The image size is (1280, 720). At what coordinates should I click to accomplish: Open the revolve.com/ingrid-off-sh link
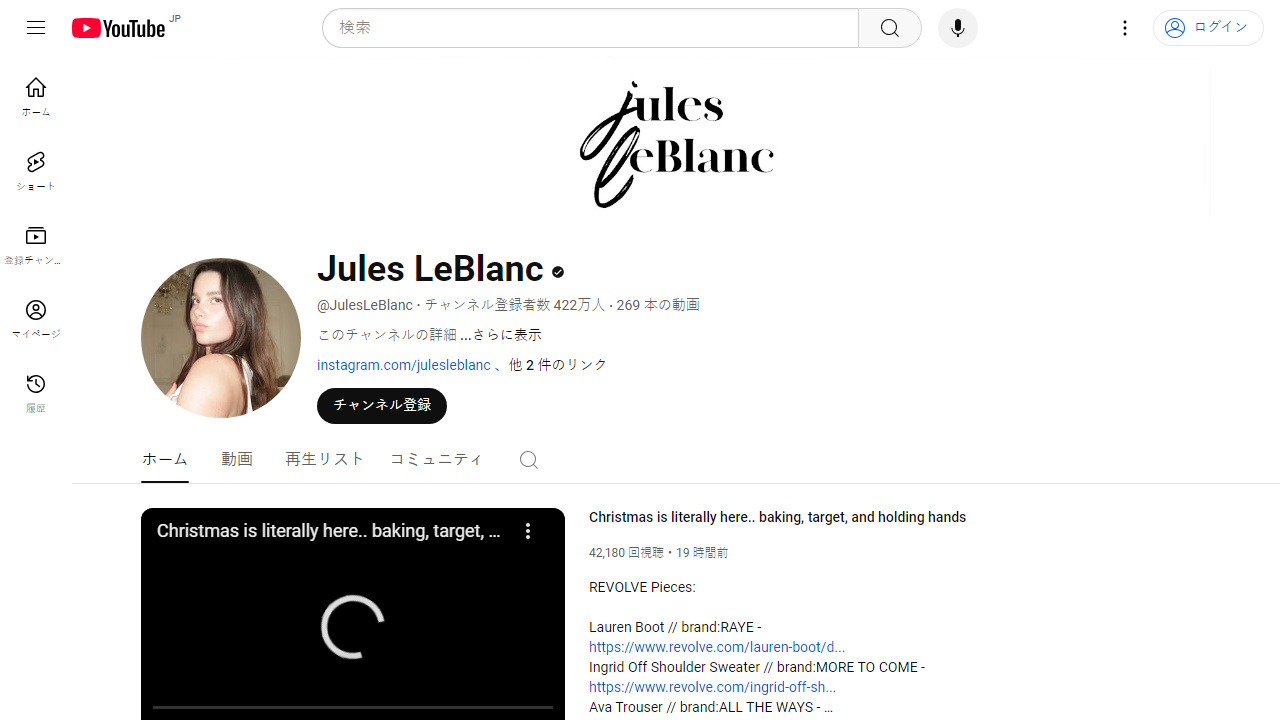712,687
